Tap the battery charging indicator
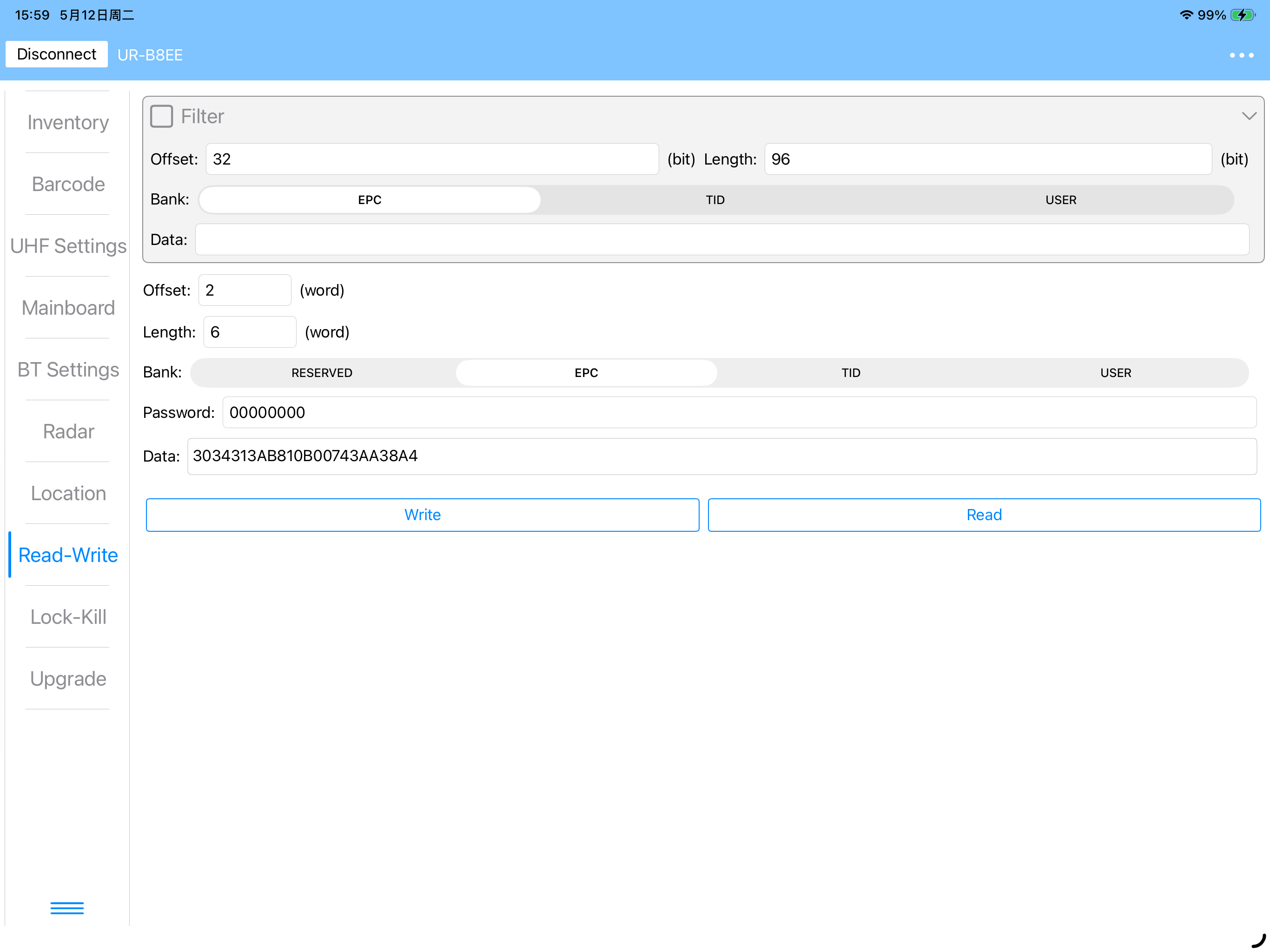1270x952 pixels. click(x=1243, y=15)
